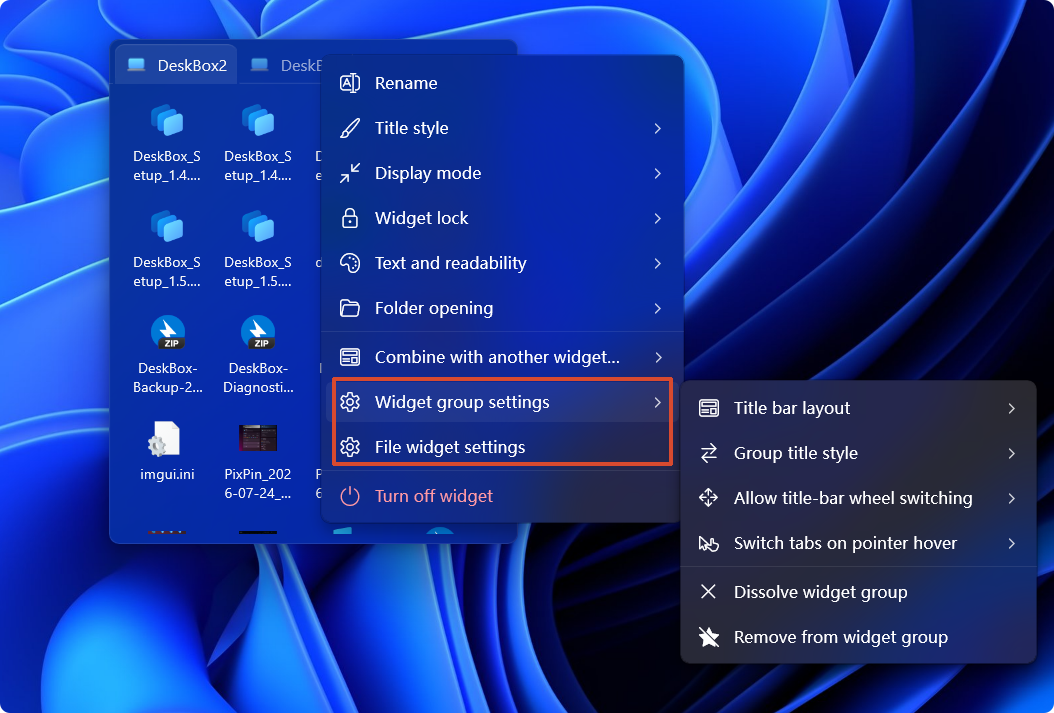The width and height of the screenshot is (1054, 713).
Task: Select the DeskBox-Diagnosti zip file icon
Action: tap(258, 333)
